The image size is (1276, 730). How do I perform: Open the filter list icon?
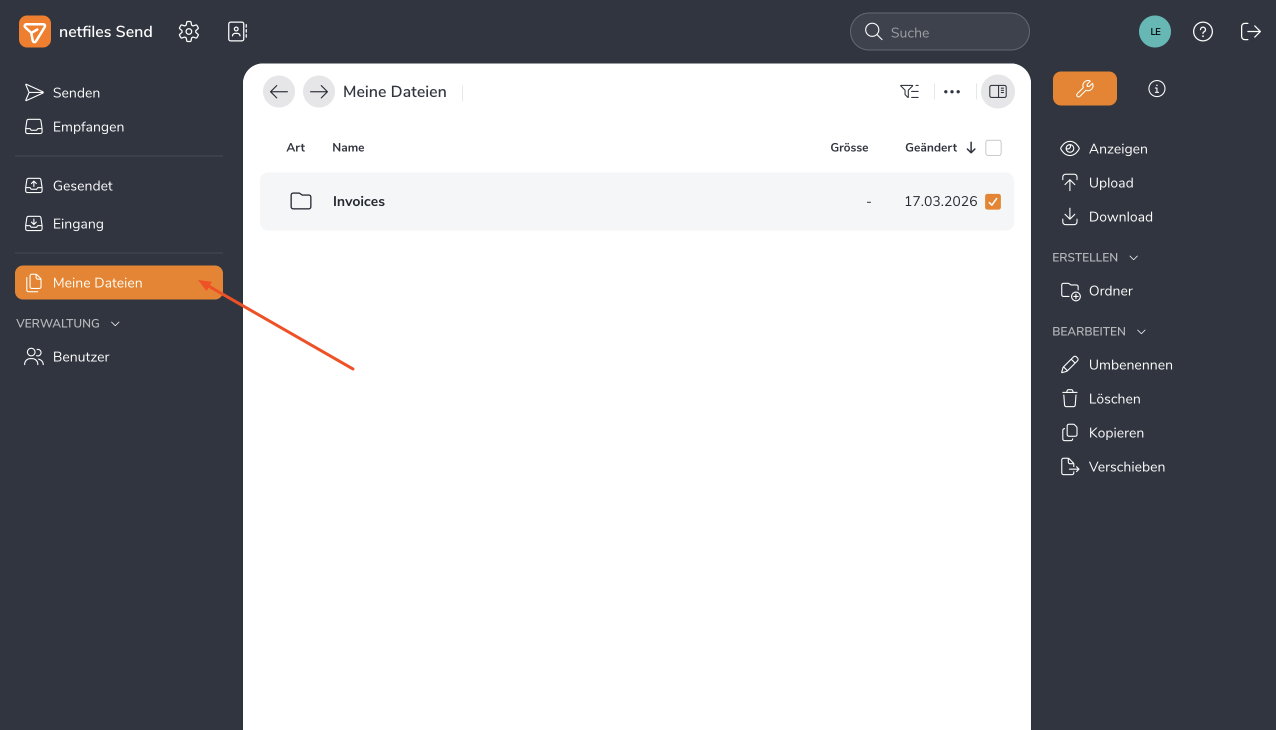coord(909,92)
